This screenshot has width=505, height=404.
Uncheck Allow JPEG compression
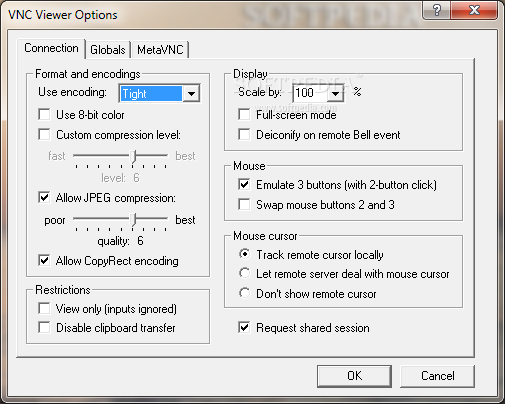44,197
